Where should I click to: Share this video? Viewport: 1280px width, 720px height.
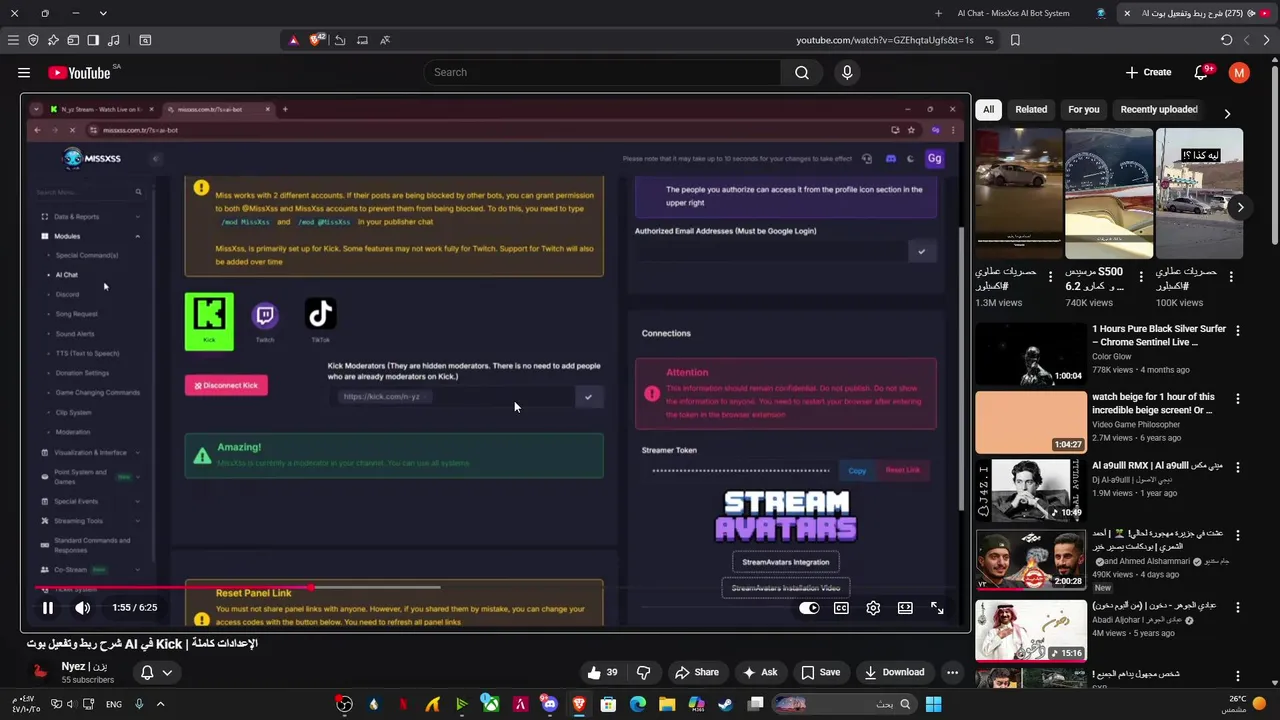coord(697,672)
